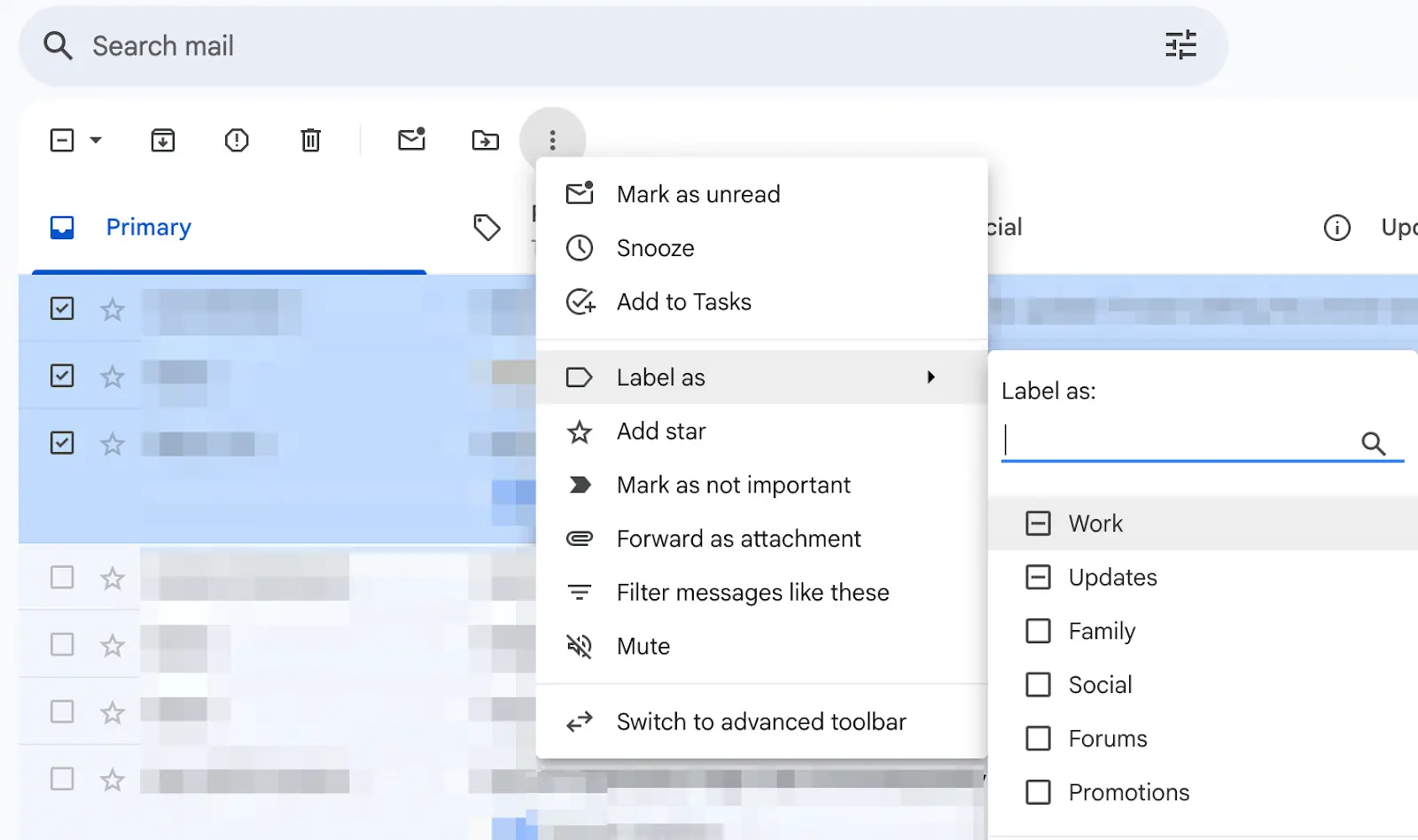Open the Move to folder icon
The height and width of the screenshot is (840, 1418).
tap(485, 140)
